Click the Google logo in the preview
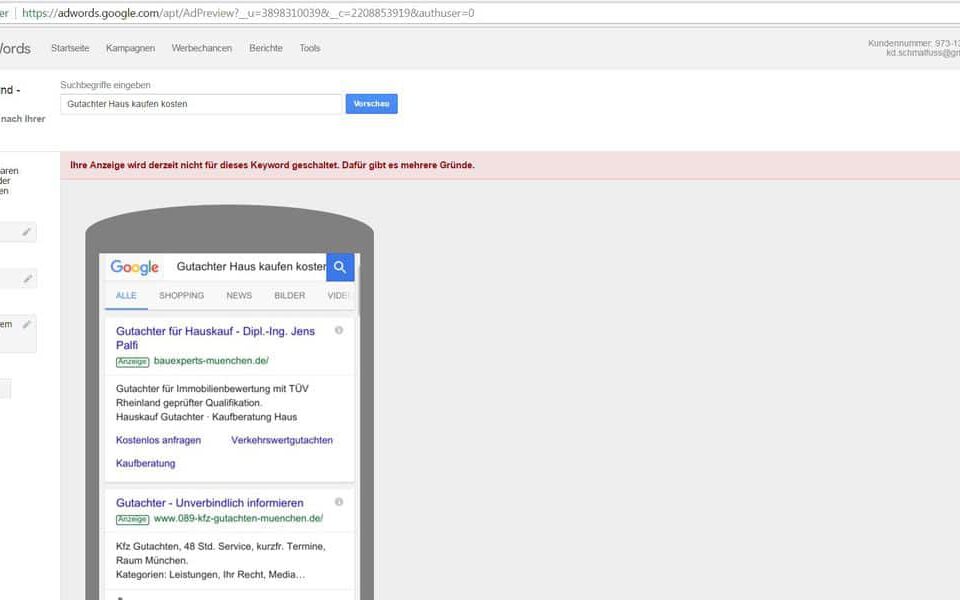 coord(135,268)
